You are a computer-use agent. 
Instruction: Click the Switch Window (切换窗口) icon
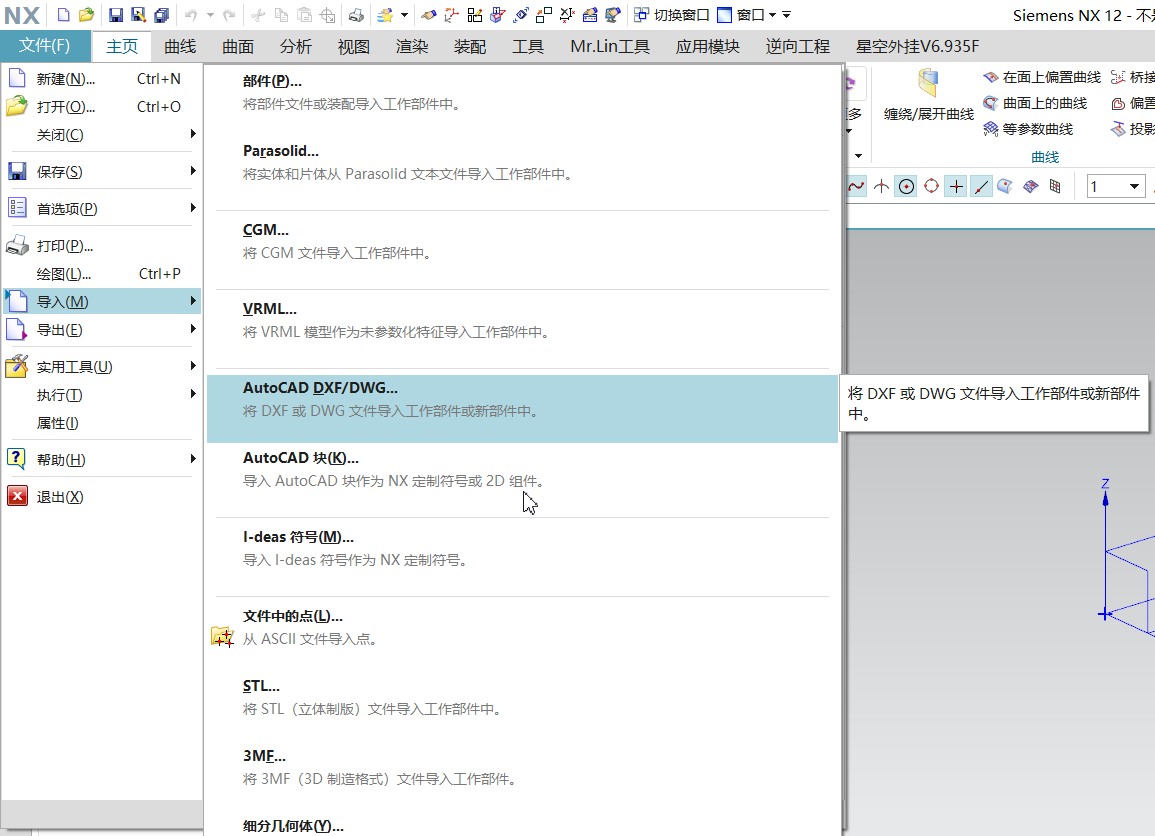(641, 15)
